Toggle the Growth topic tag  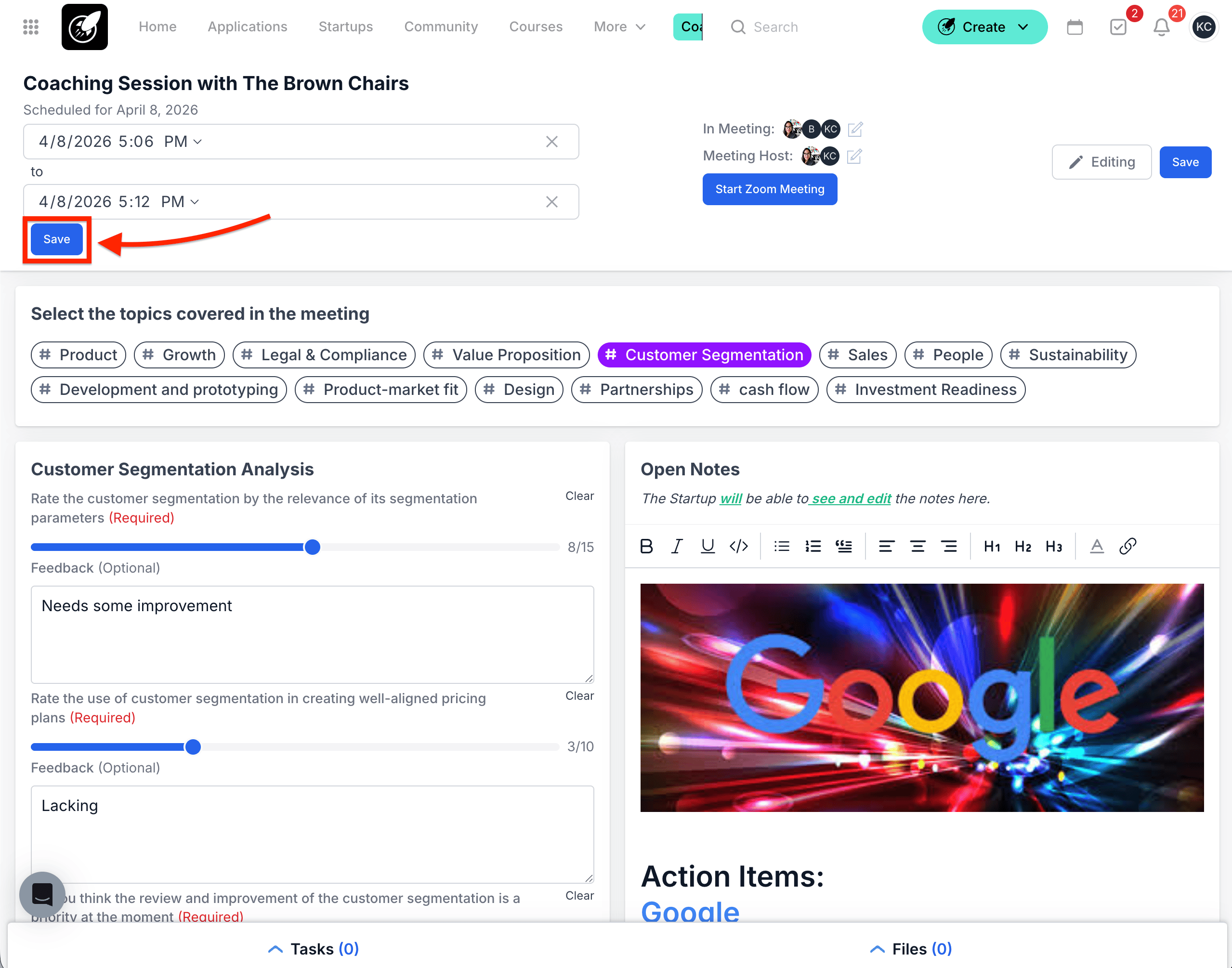pyautogui.click(x=179, y=355)
